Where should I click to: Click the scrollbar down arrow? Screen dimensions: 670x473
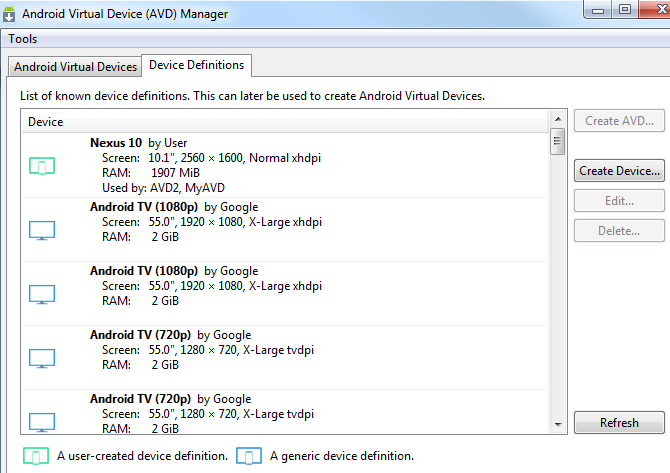coord(558,424)
